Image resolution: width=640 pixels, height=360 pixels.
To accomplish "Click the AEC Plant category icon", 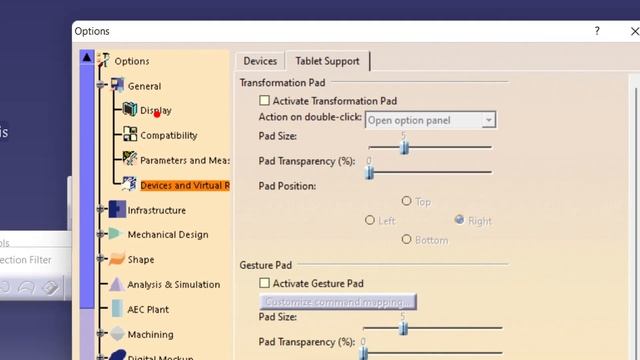I will pos(117,309).
